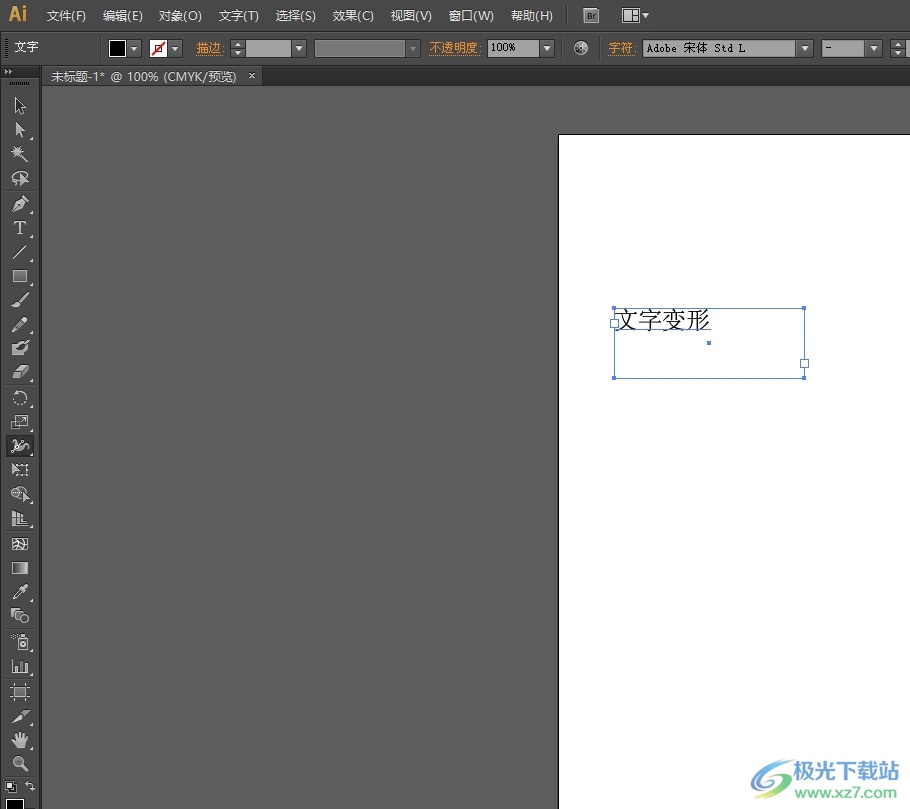Open the fill color dropdown arrow

point(134,48)
